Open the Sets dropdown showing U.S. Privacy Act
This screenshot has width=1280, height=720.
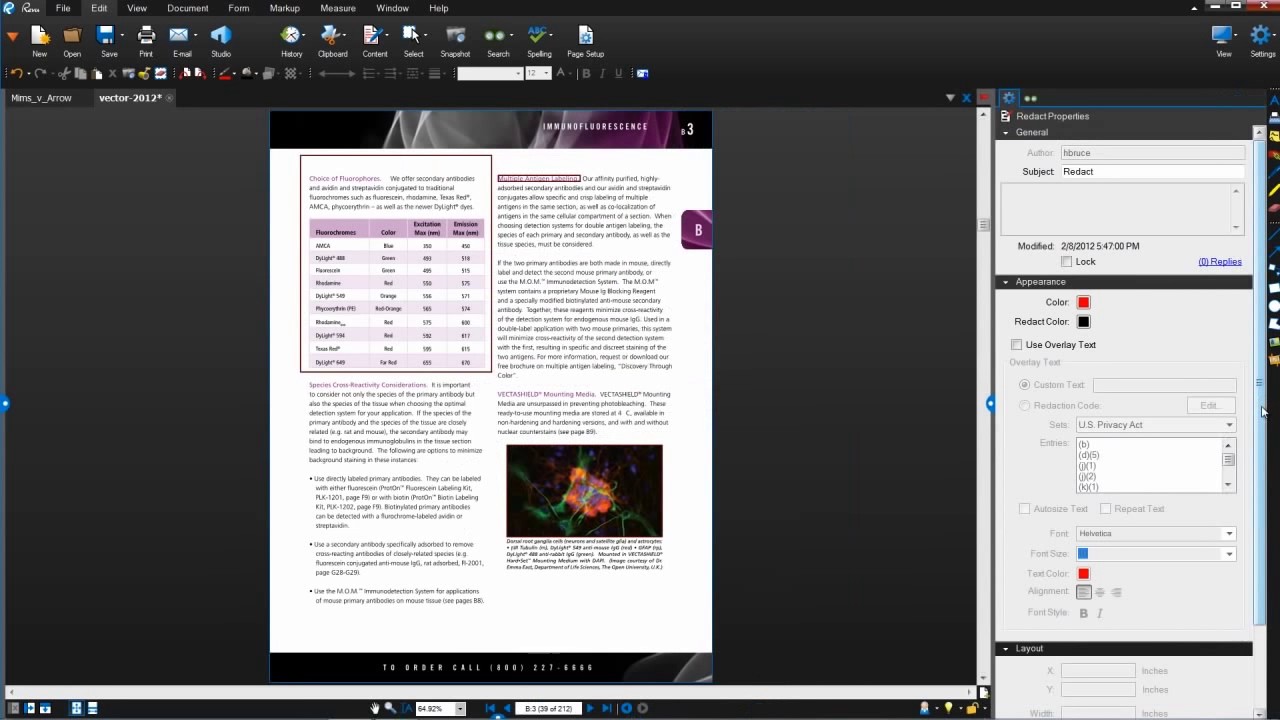[1155, 425]
